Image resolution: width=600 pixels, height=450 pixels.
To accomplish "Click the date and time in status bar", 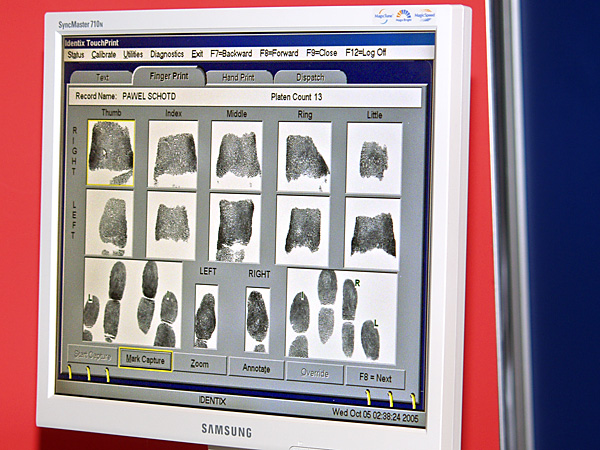I will tap(375, 415).
